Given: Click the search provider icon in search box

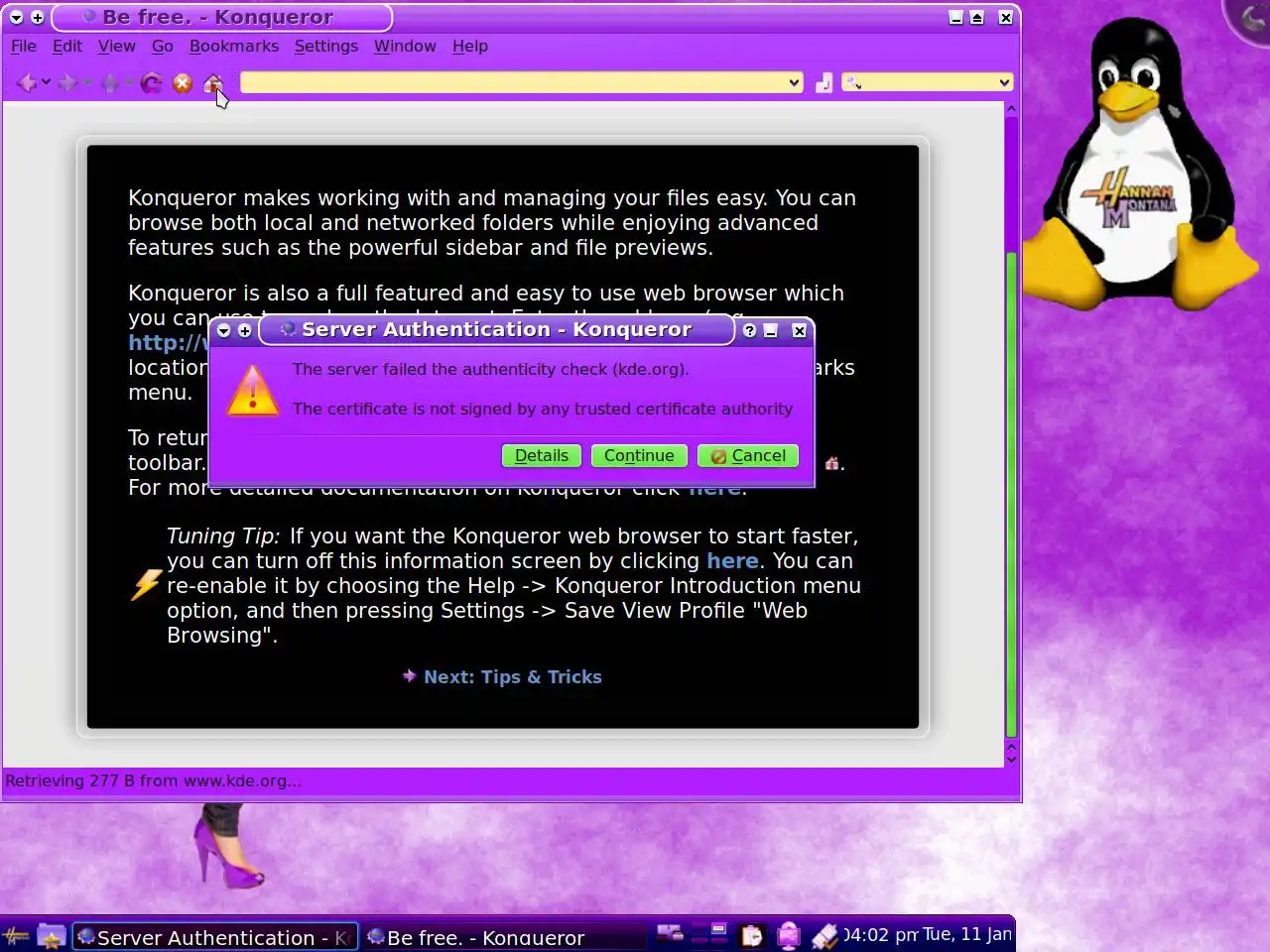Looking at the screenshot, I should pyautogui.click(x=852, y=82).
